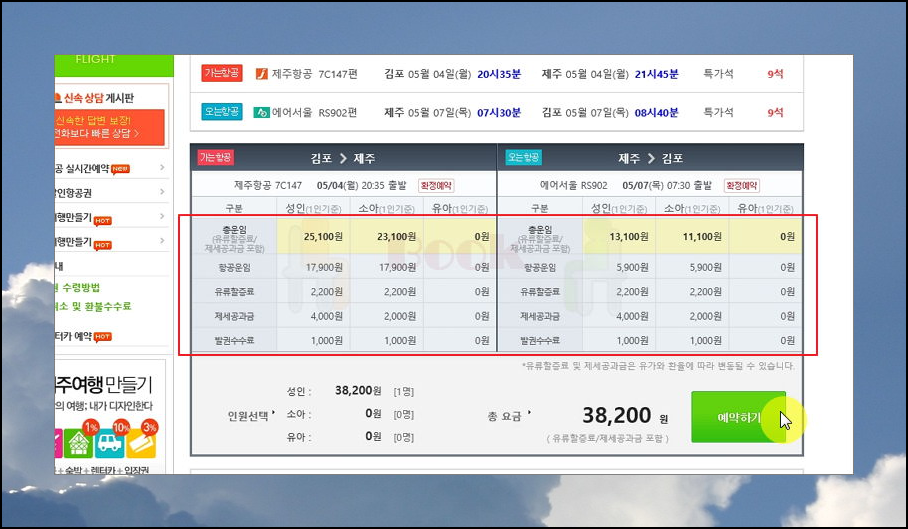Click the green FLIGHT sidebar header
This screenshot has width=908, height=529.
coord(114,65)
